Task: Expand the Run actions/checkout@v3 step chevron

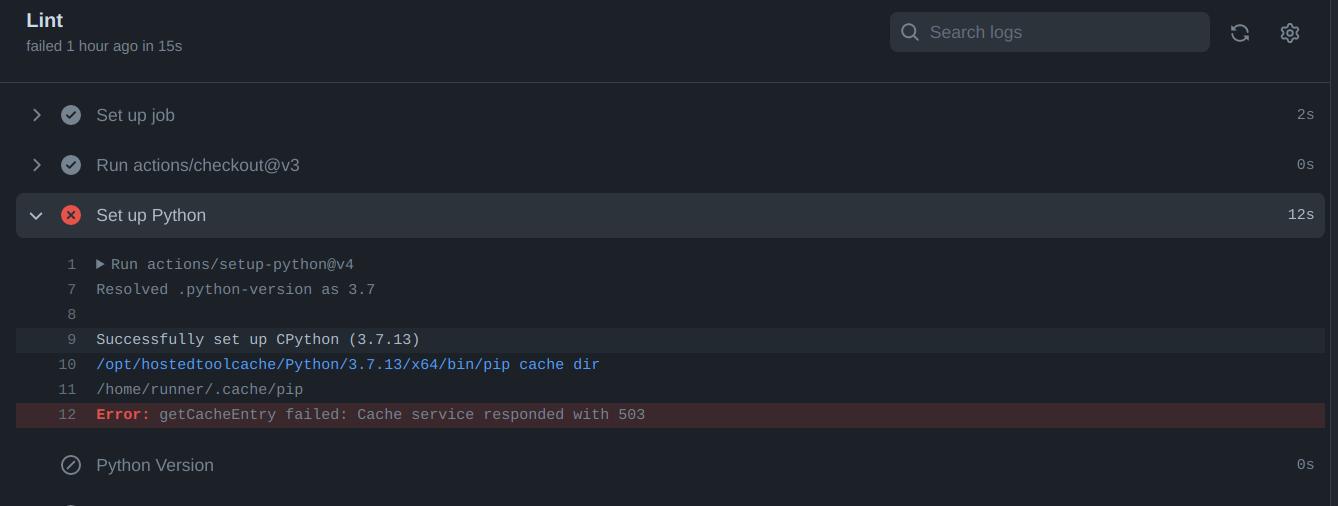Action: click(x=37, y=165)
